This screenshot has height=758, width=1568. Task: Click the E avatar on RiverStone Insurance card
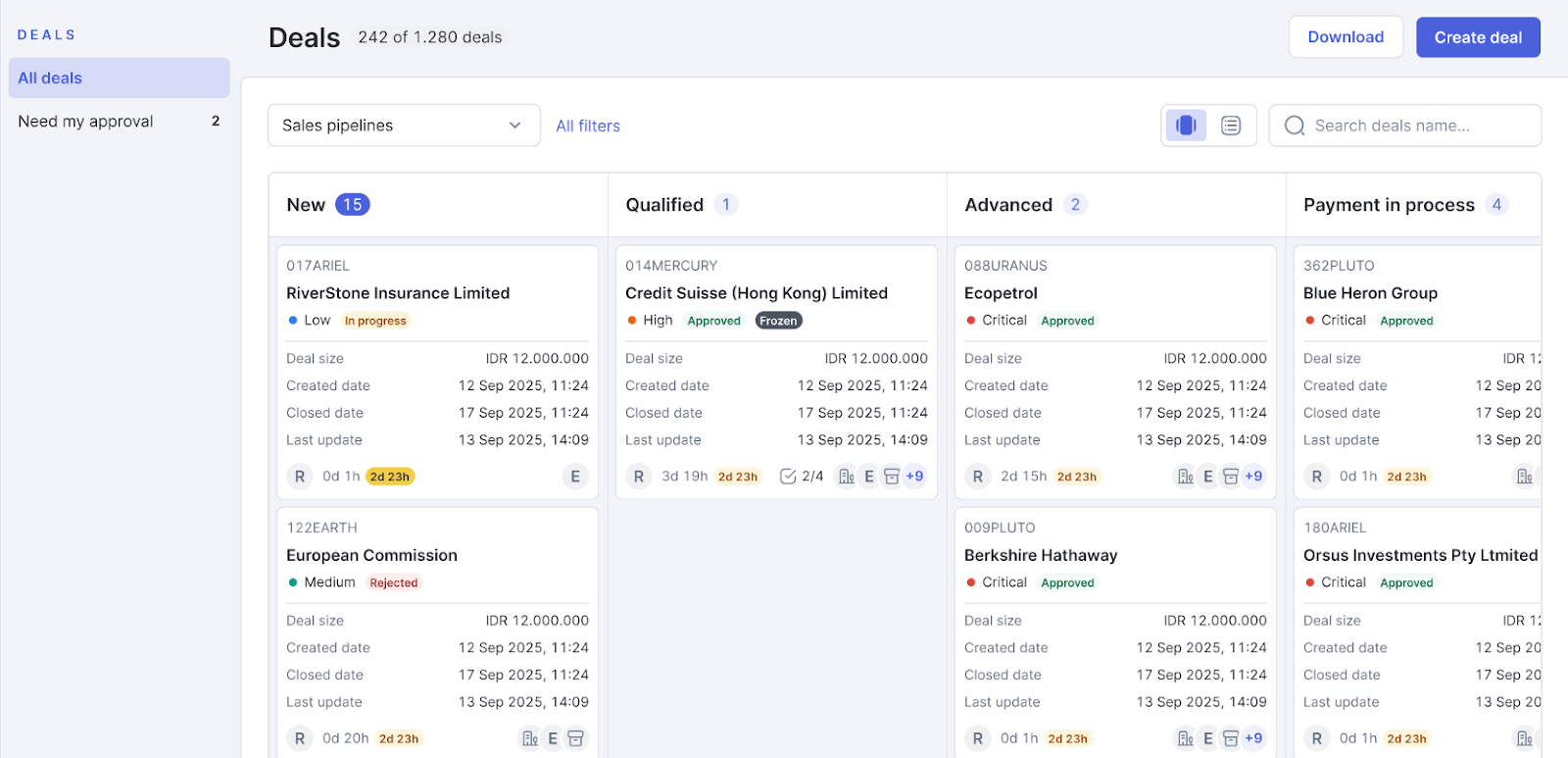pos(575,477)
